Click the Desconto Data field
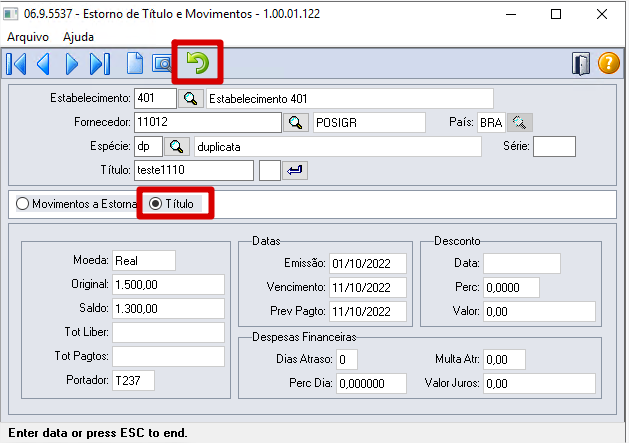The image size is (629, 443). [522, 264]
